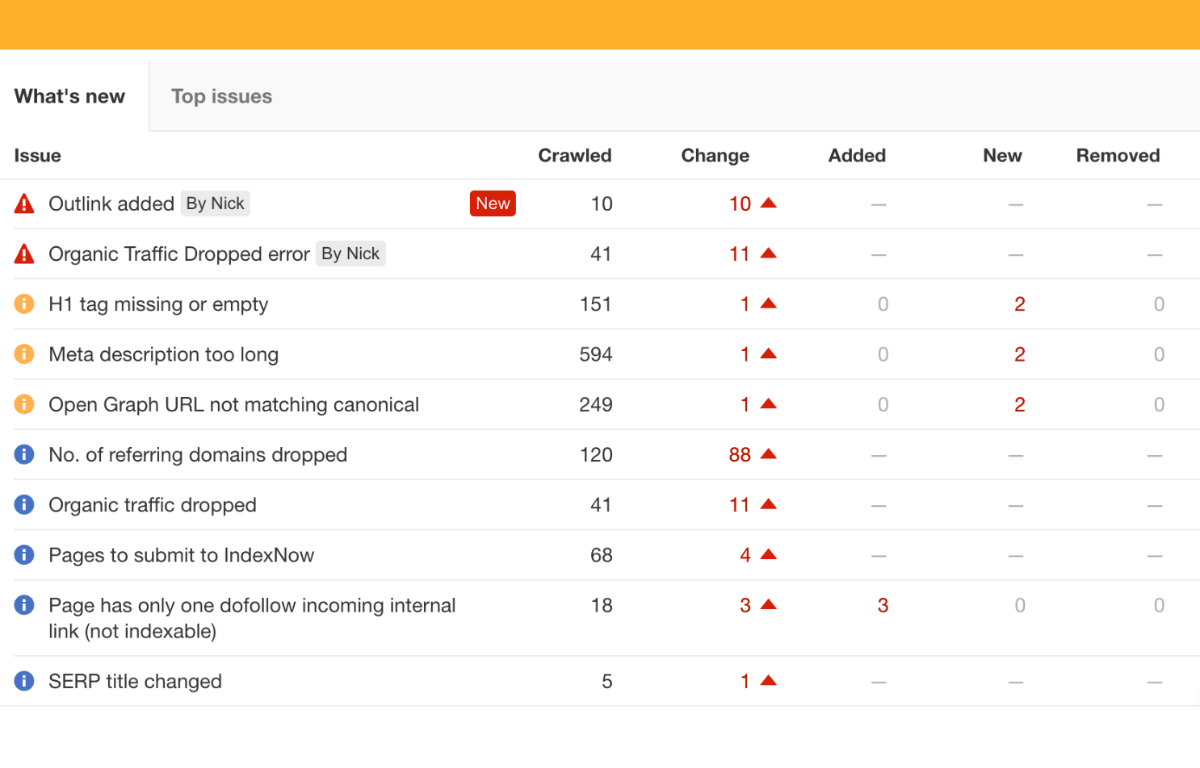Click info icon beside referring domains dropped
This screenshot has width=1200, height=768.
(24, 455)
